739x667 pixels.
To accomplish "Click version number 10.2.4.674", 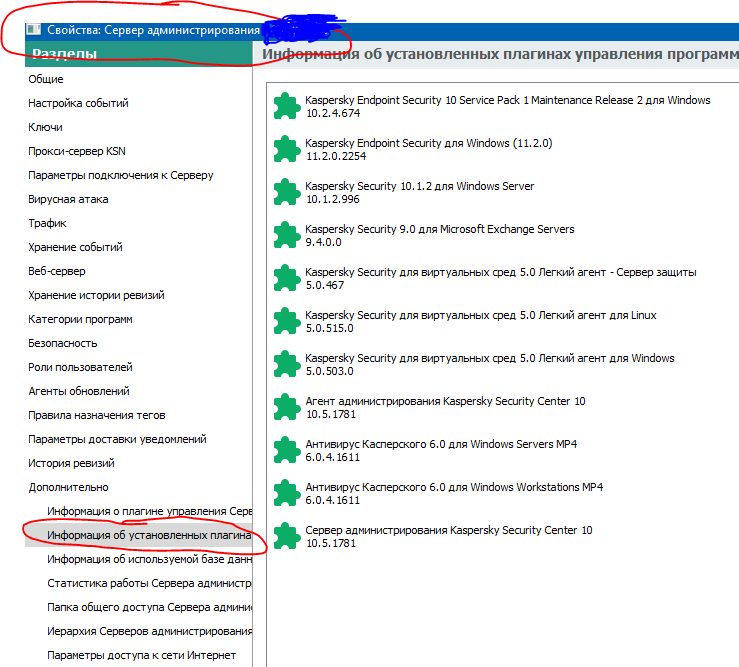I will click(333, 113).
